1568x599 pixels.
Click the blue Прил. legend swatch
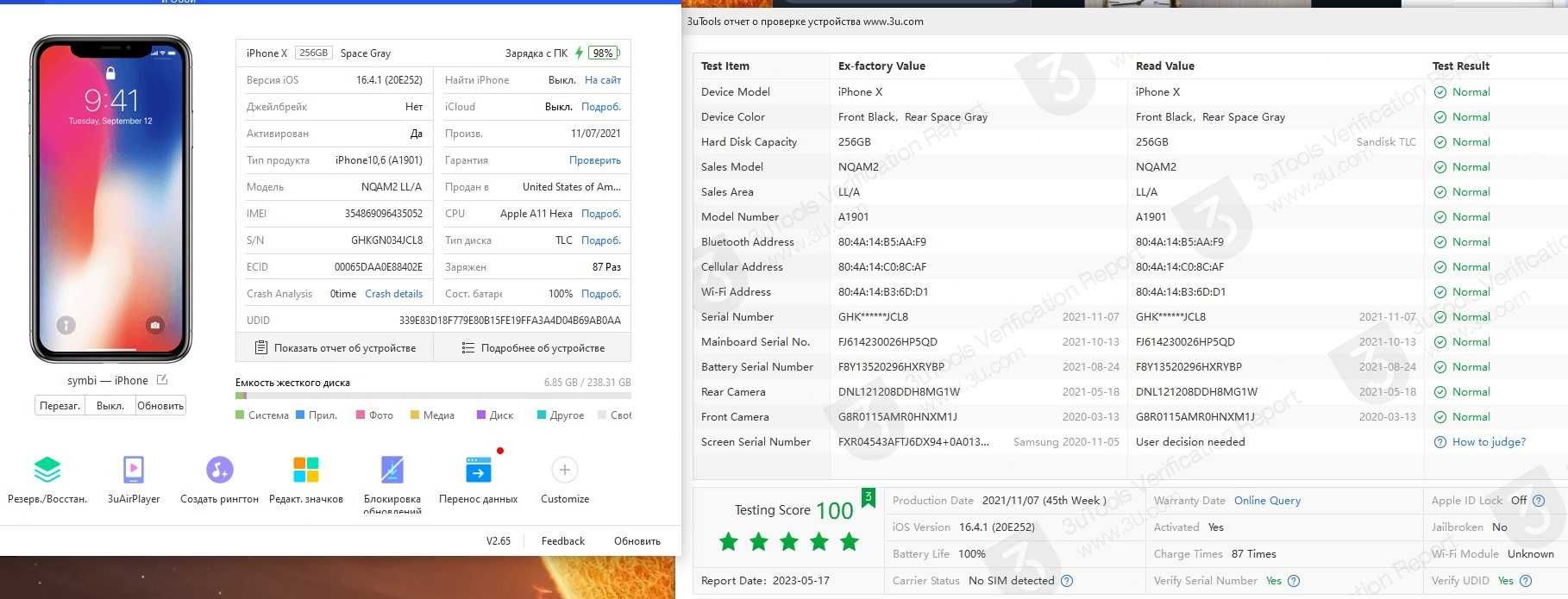pyautogui.click(x=300, y=415)
